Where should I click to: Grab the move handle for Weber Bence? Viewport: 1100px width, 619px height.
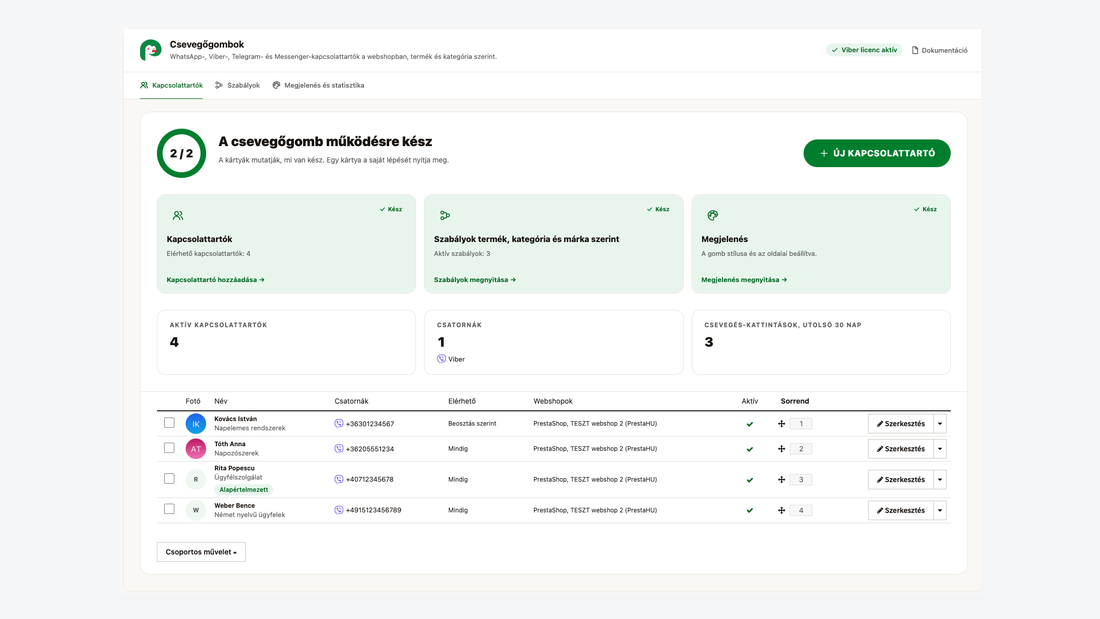click(x=782, y=510)
